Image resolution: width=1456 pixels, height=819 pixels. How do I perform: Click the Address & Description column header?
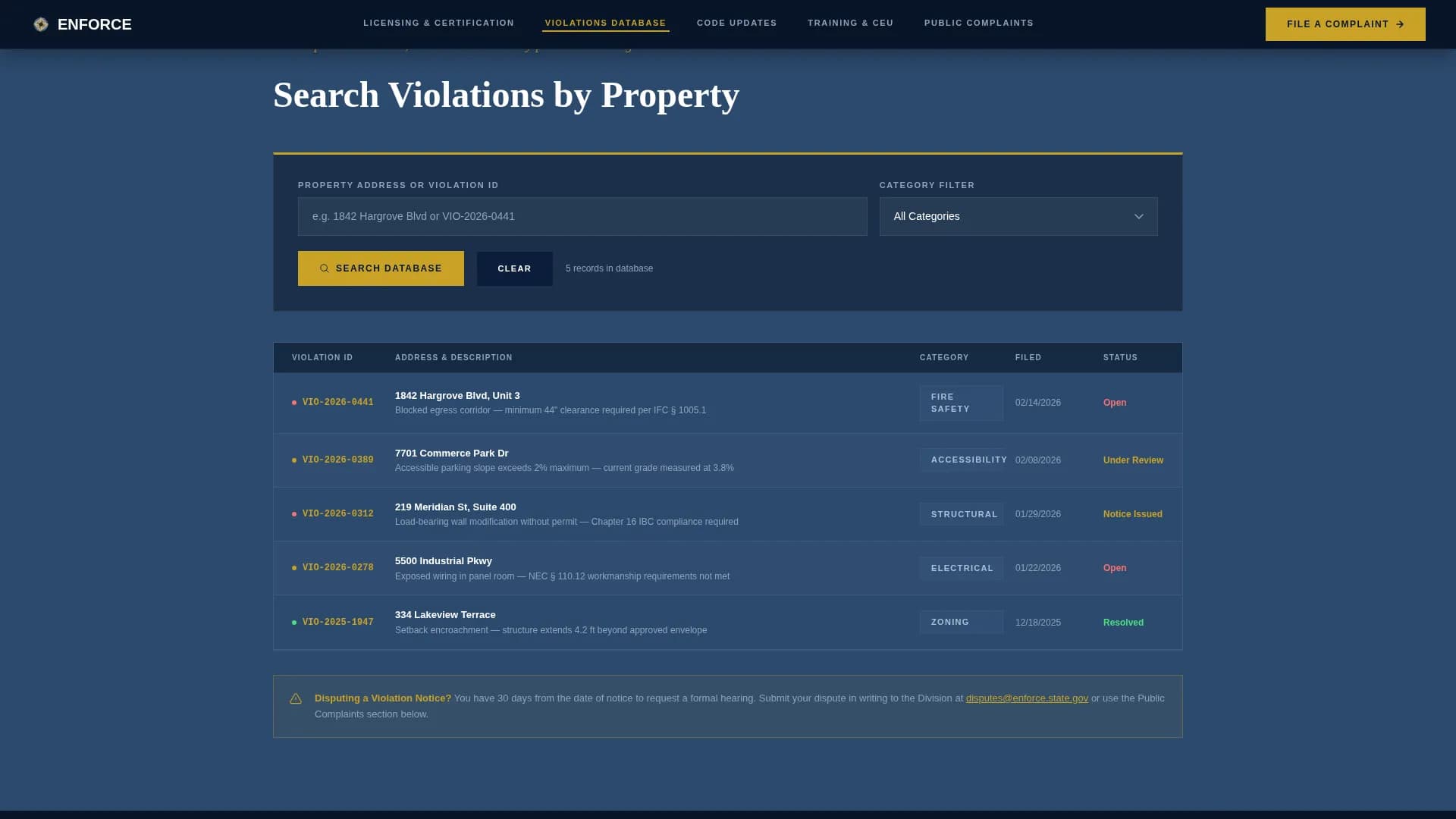(x=453, y=357)
